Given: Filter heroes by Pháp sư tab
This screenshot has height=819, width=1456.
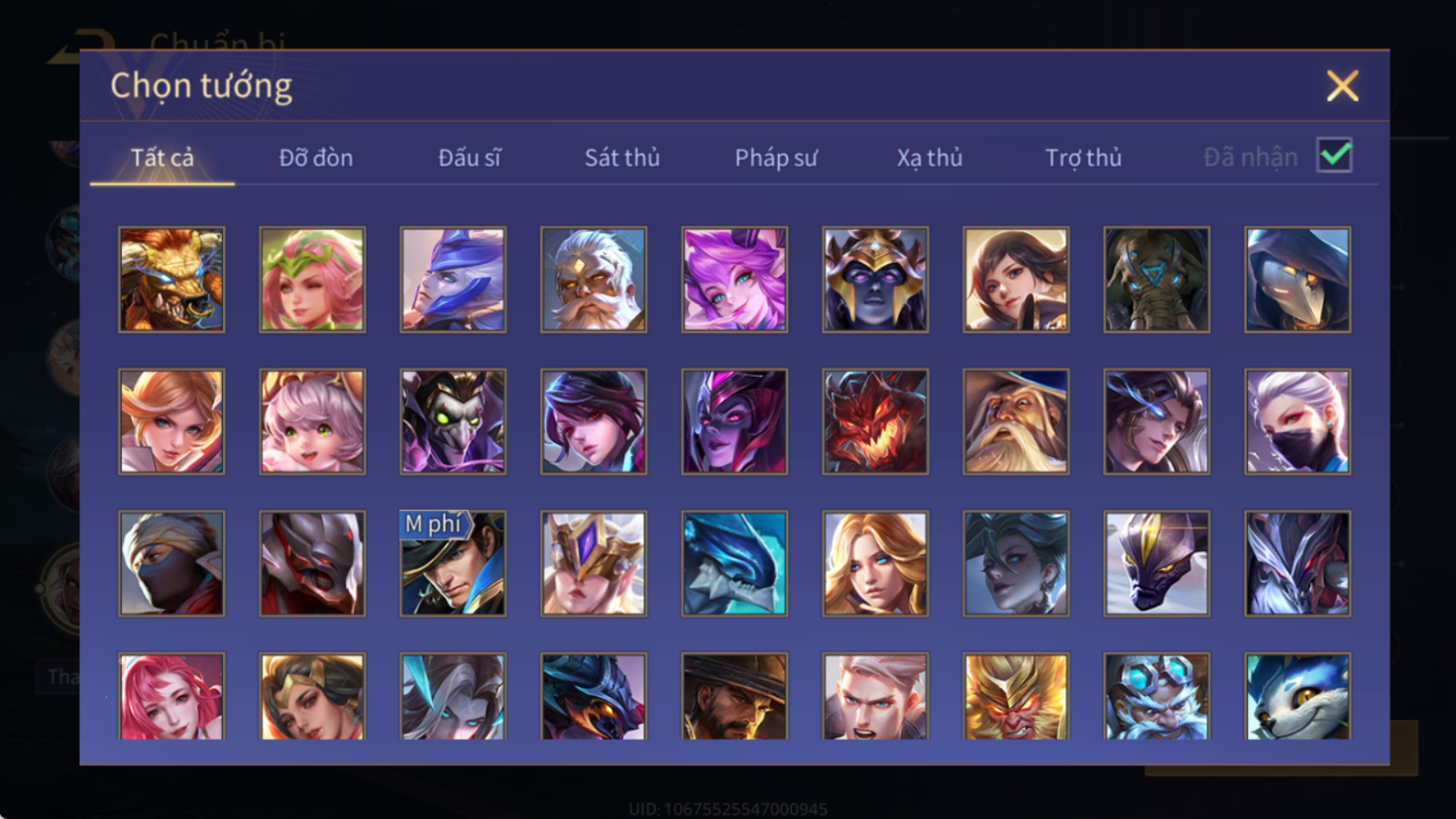Looking at the screenshot, I should (775, 158).
